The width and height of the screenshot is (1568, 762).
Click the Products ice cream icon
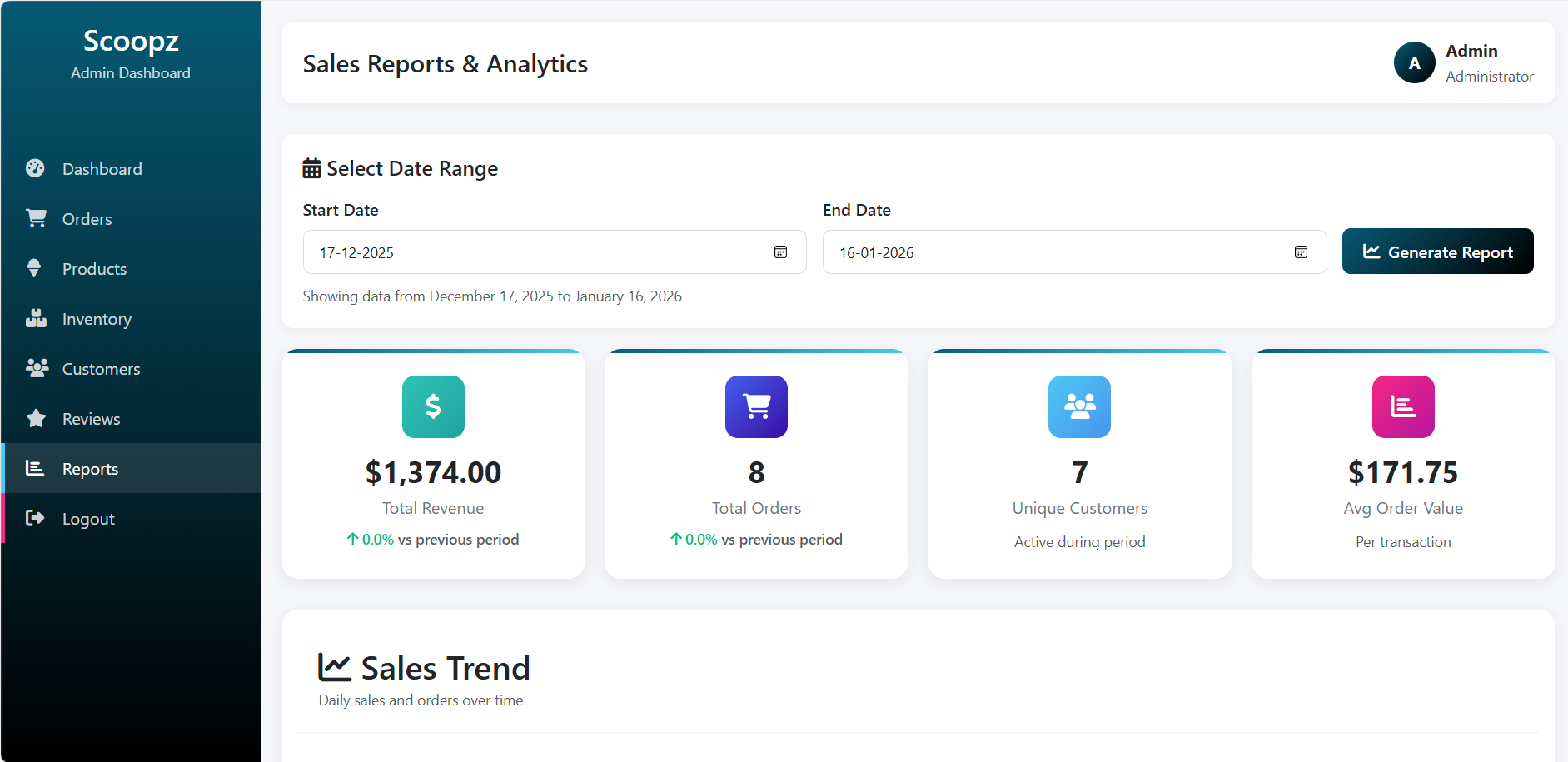(x=34, y=268)
